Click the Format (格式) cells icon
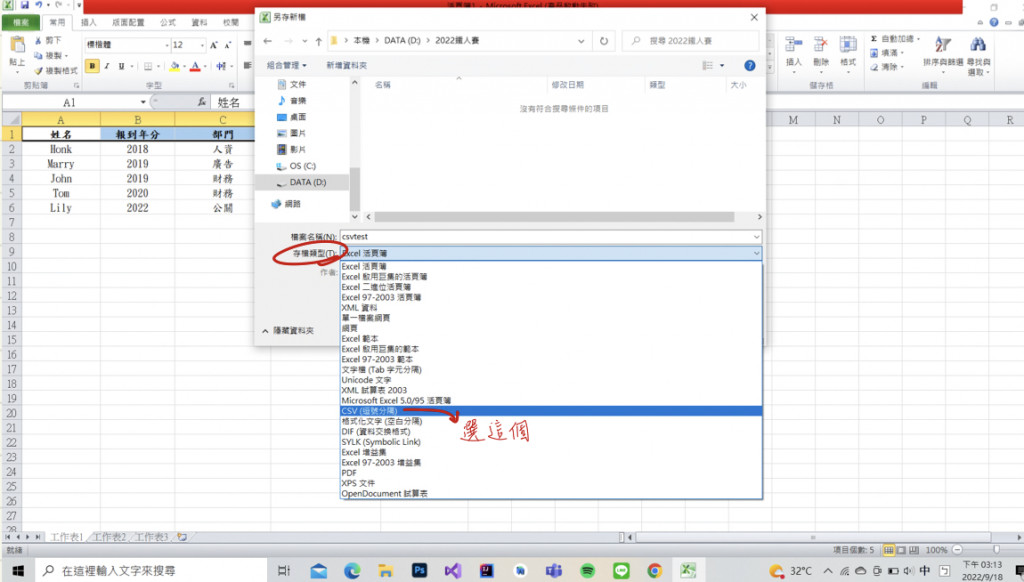Viewport: 1024px width, 582px height. pyautogui.click(x=848, y=45)
